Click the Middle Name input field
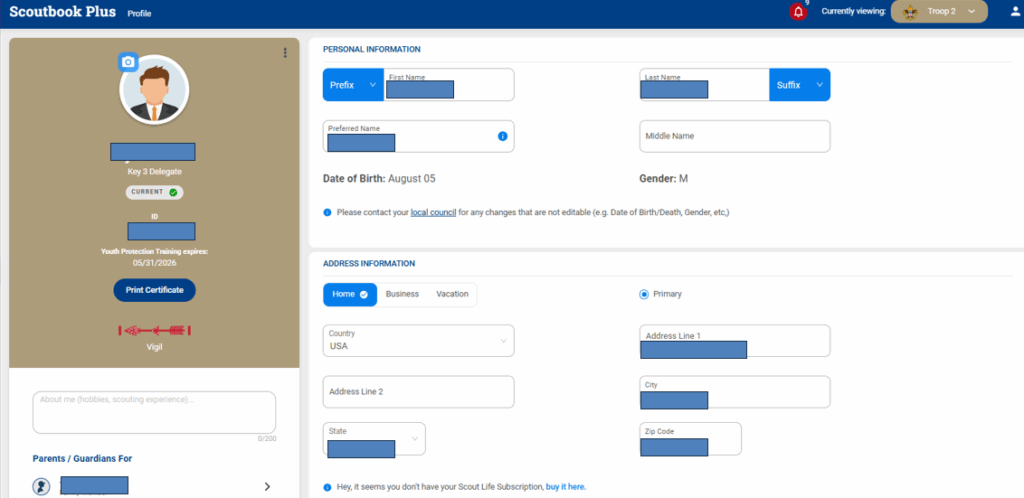Viewport: 1024px width, 498px height. point(734,136)
